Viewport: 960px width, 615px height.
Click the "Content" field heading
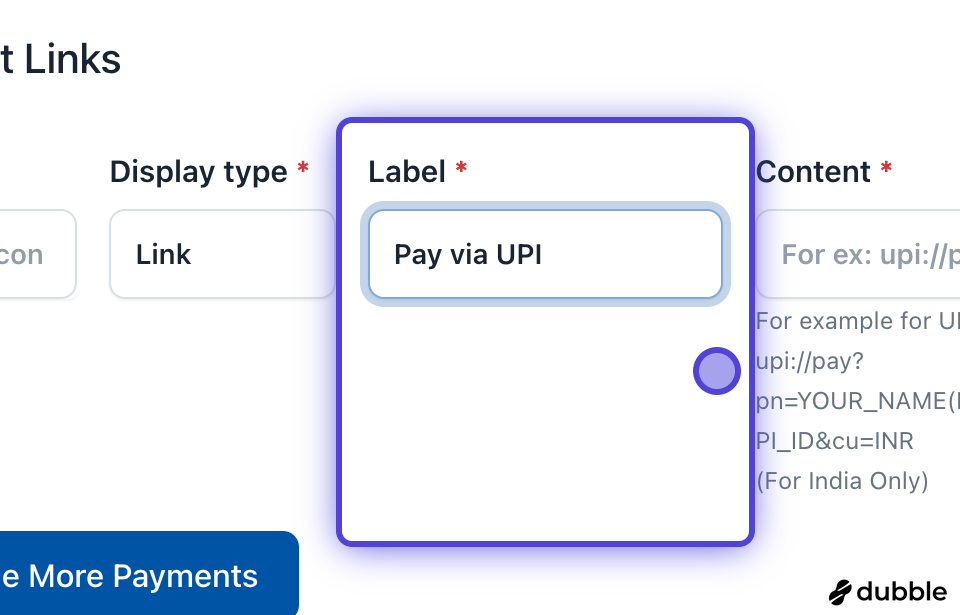[x=813, y=172]
